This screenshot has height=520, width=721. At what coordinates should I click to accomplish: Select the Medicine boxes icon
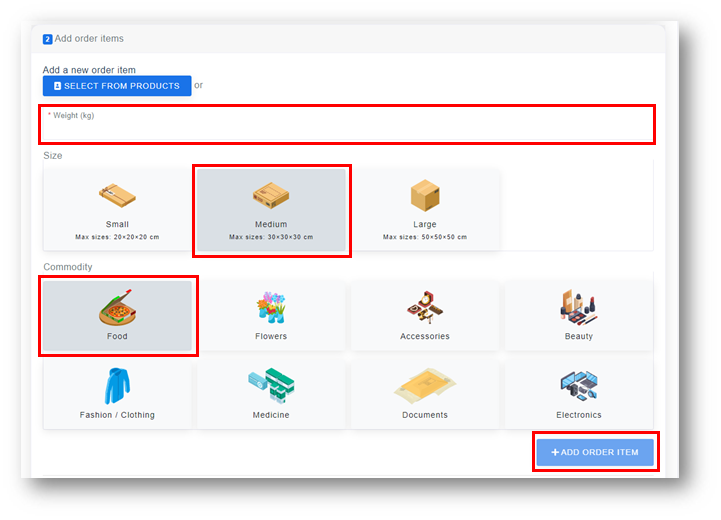click(271, 385)
